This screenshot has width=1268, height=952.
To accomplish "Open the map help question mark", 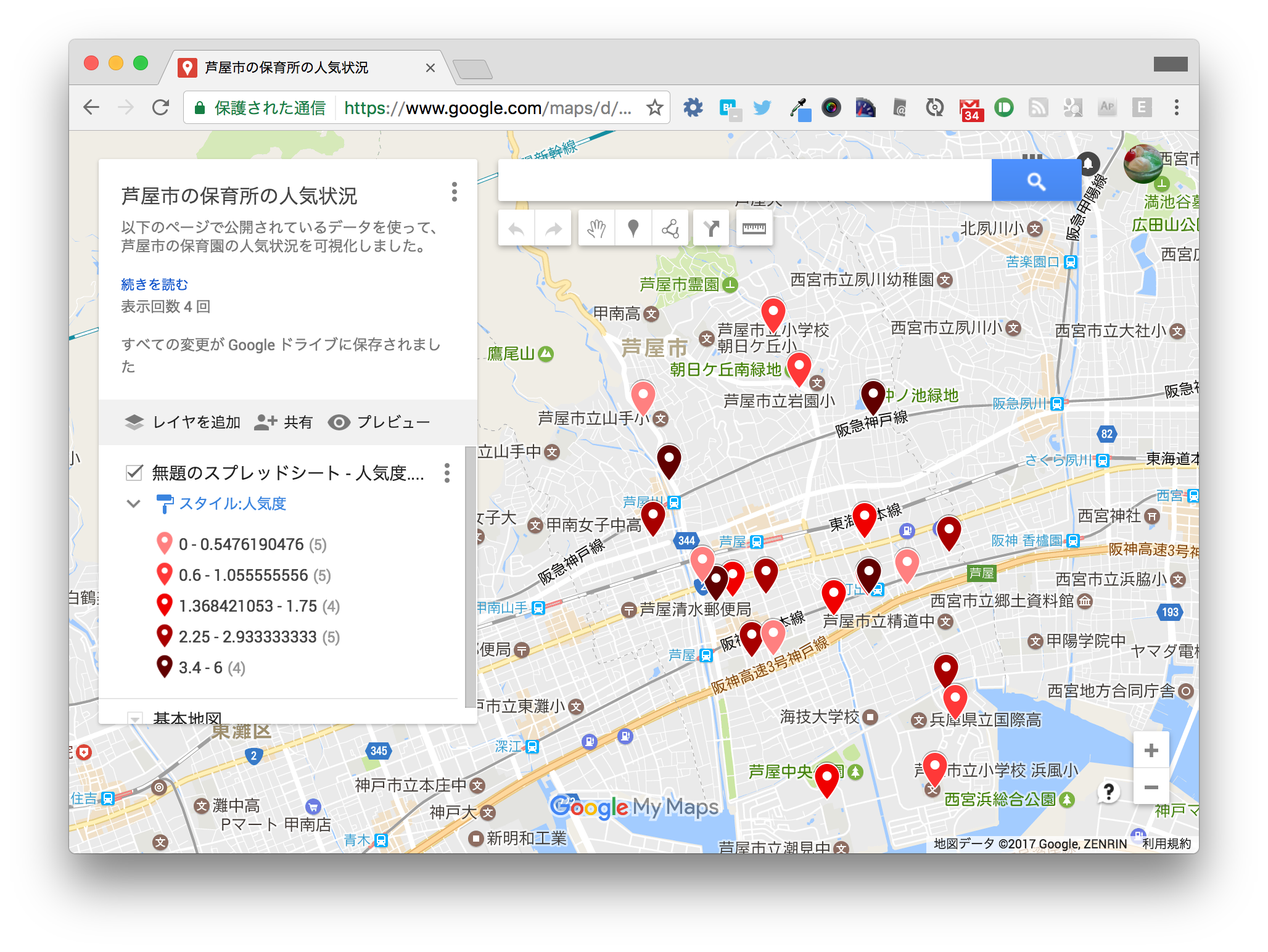I will point(1108,791).
